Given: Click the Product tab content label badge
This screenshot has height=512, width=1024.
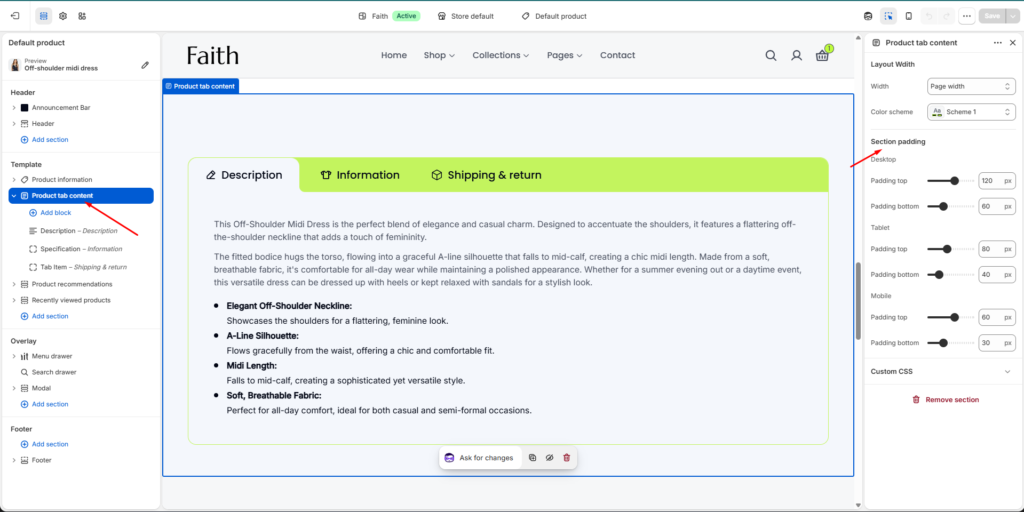Looking at the screenshot, I should (201, 86).
